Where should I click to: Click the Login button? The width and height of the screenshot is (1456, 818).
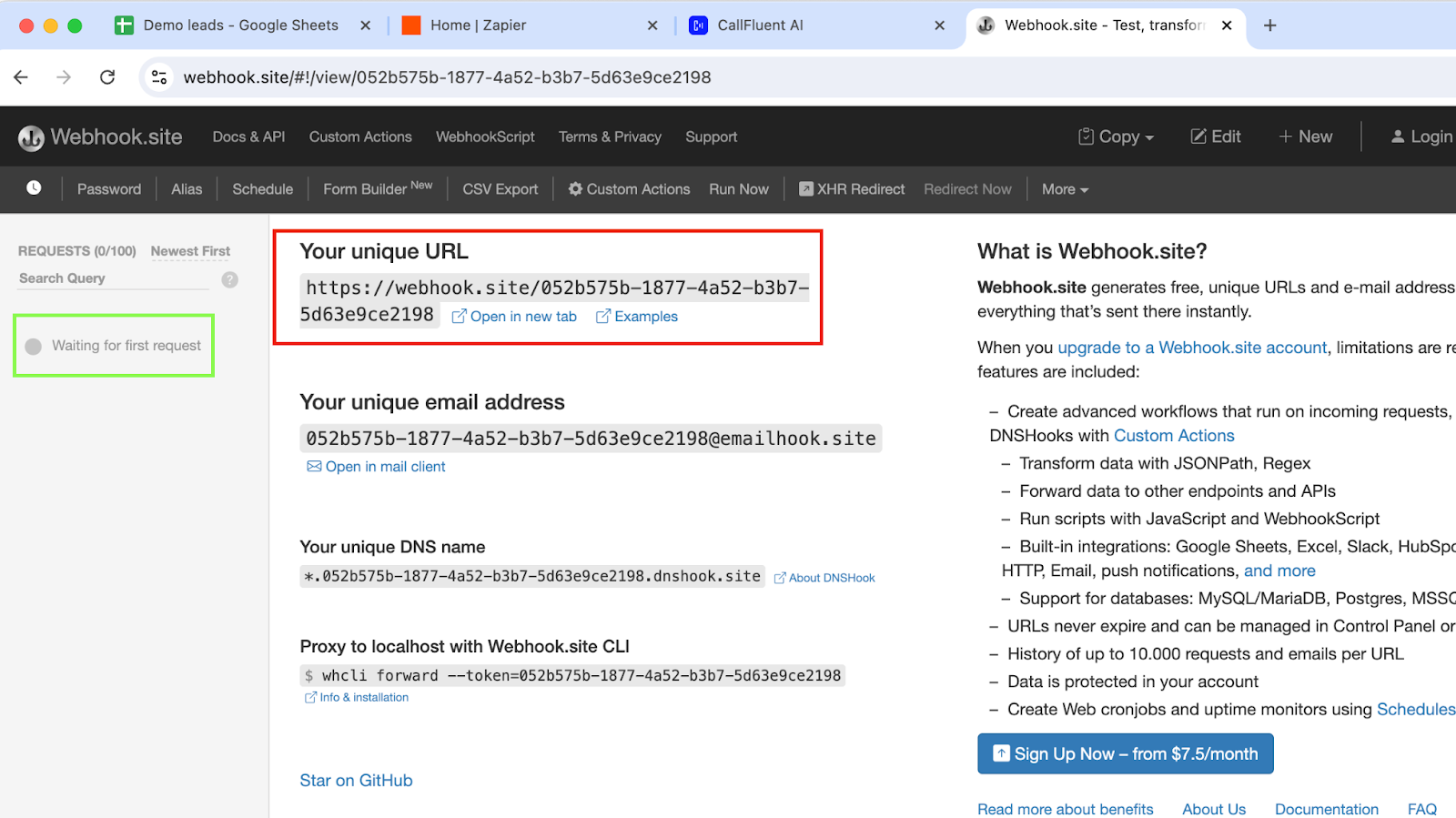pos(1421,136)
